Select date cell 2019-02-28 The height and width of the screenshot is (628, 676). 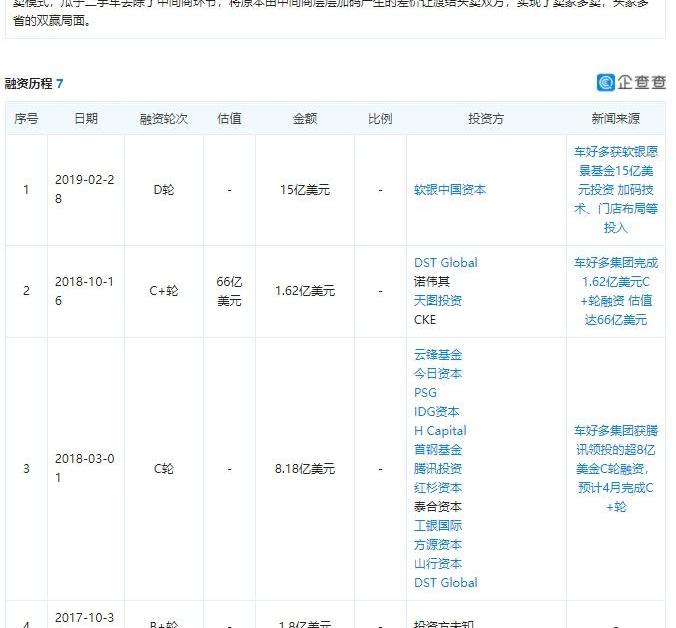85,189
